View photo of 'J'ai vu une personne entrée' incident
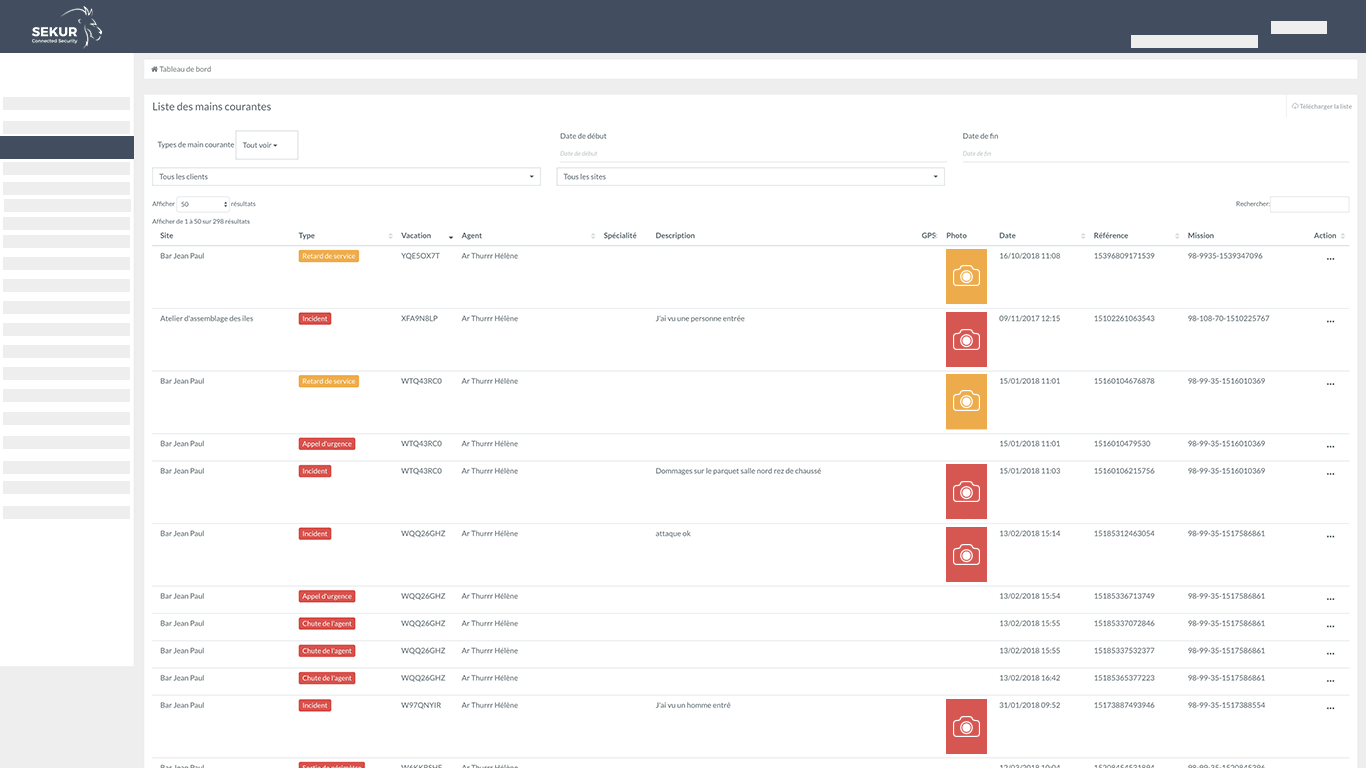 [966, 339]
